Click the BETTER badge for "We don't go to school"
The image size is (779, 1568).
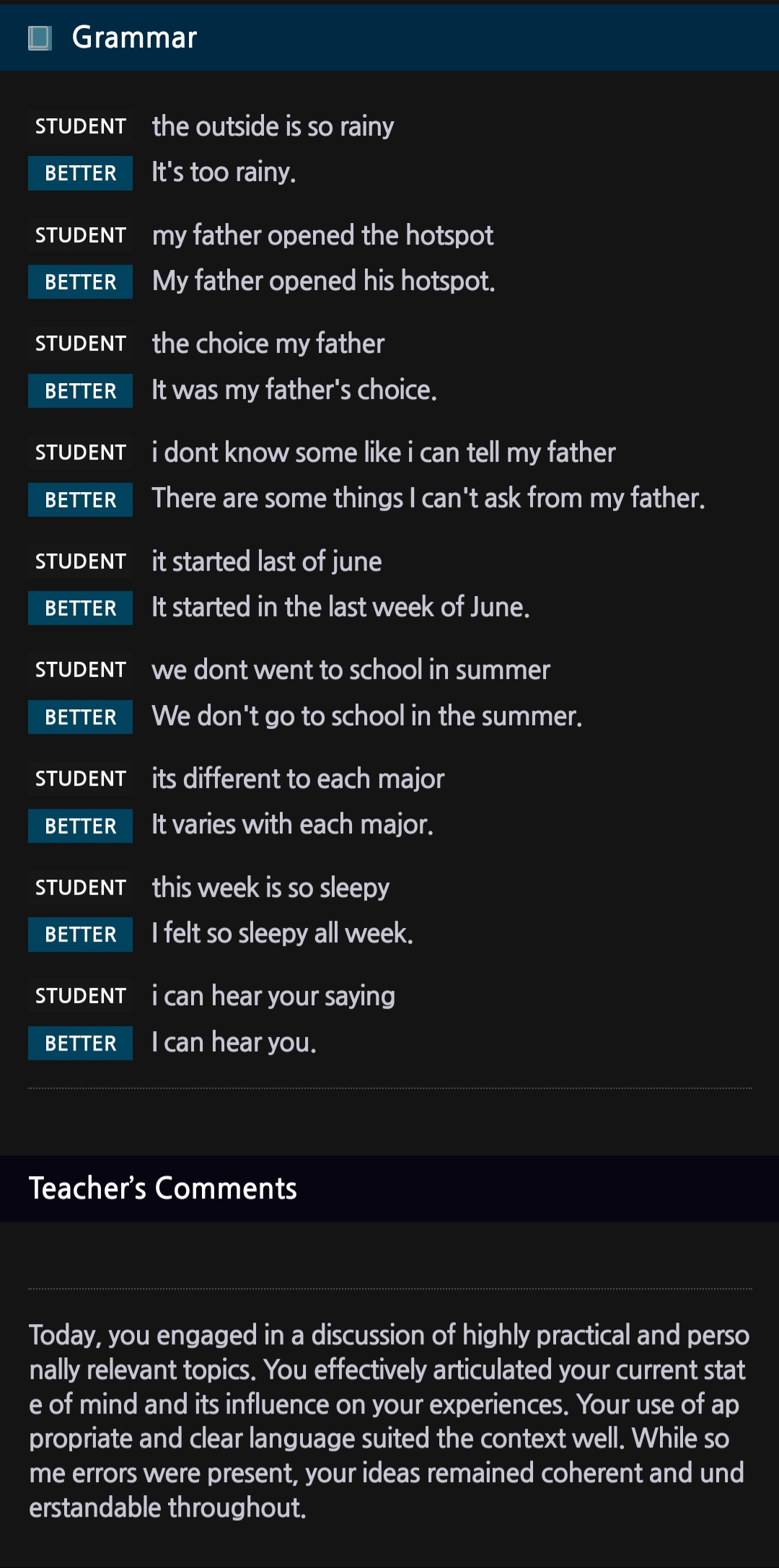coord(80,717)
